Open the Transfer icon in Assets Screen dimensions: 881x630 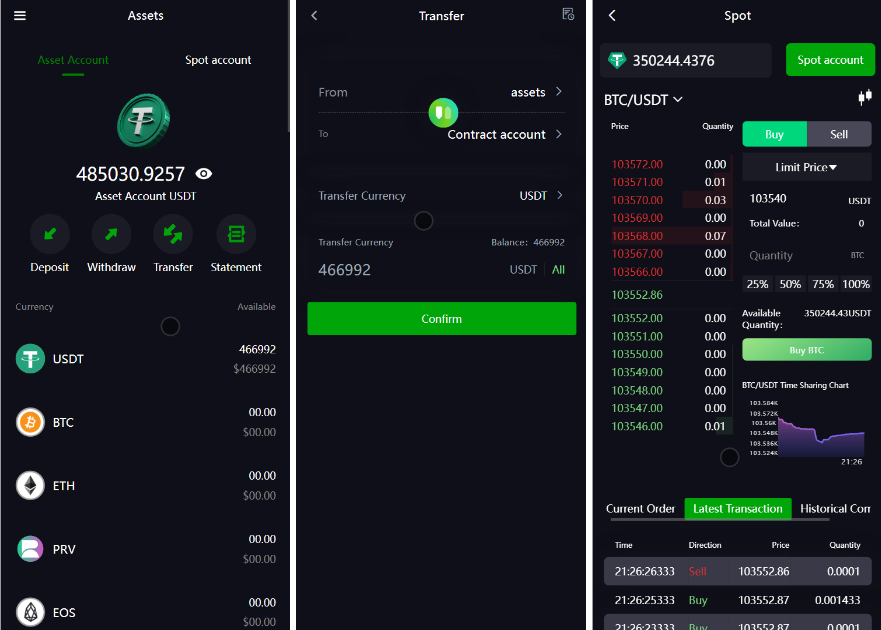click(x=173, y=235)
